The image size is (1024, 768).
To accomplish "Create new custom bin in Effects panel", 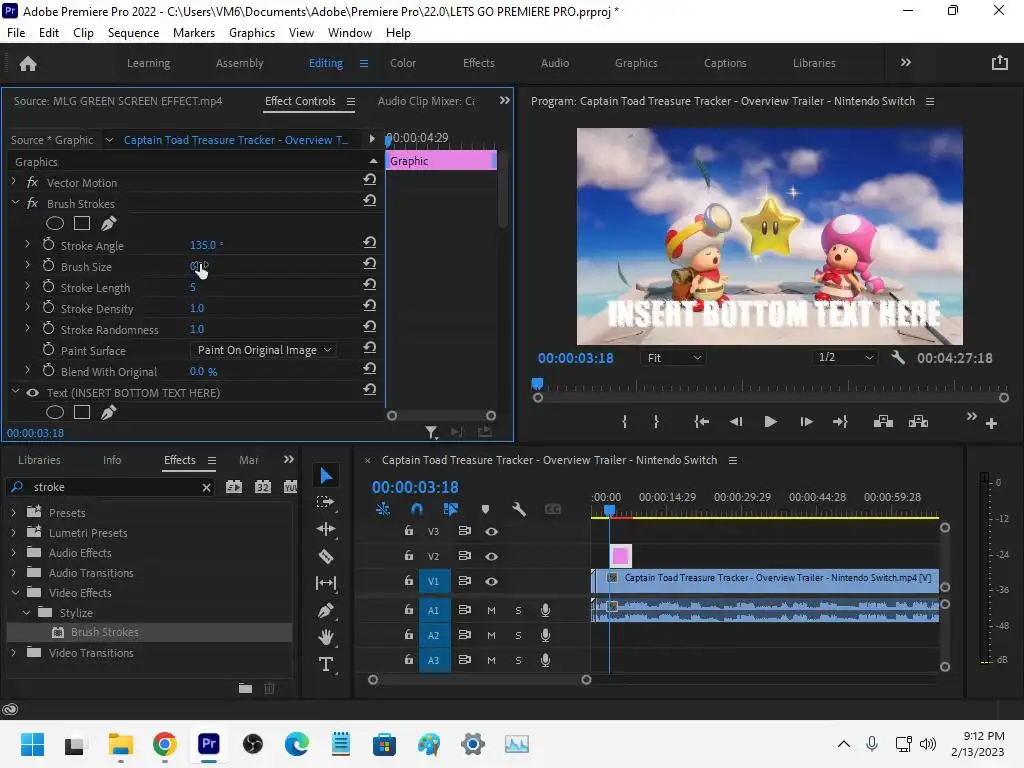I will click(246, 688).
